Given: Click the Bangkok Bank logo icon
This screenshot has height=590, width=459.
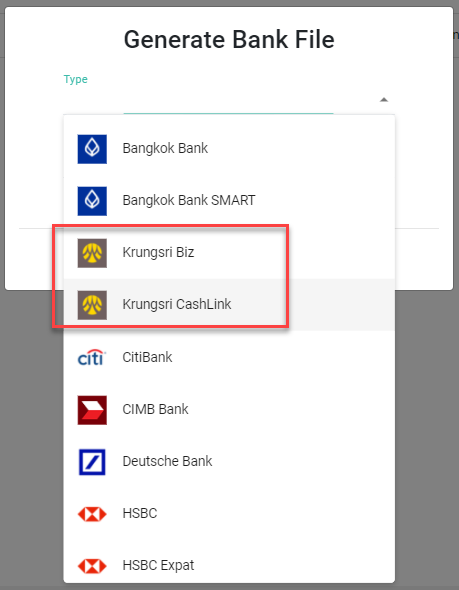Looking at the screenshot, I should point(92,149).
